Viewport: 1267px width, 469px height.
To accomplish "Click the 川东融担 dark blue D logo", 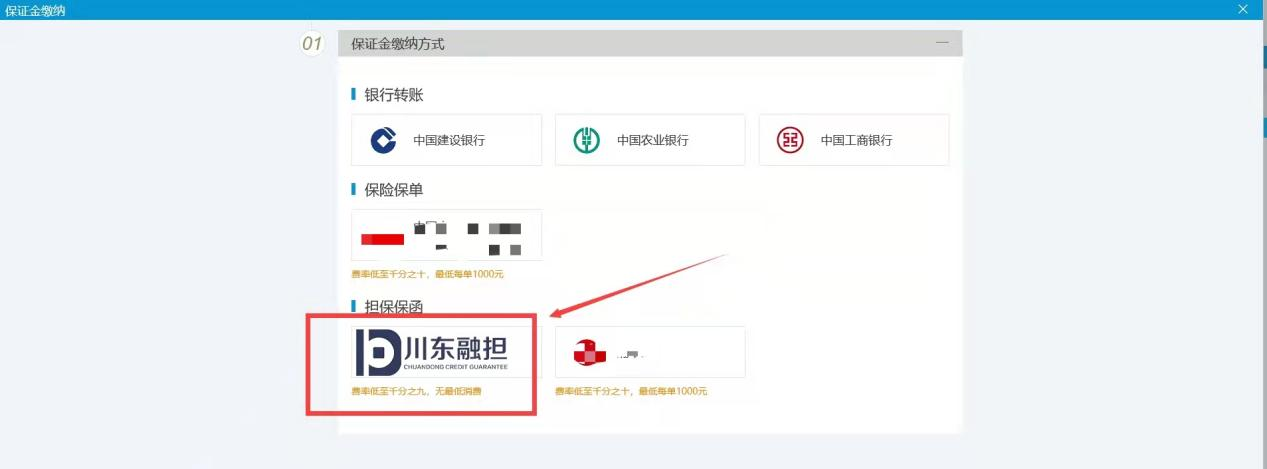I will point(378,351).
